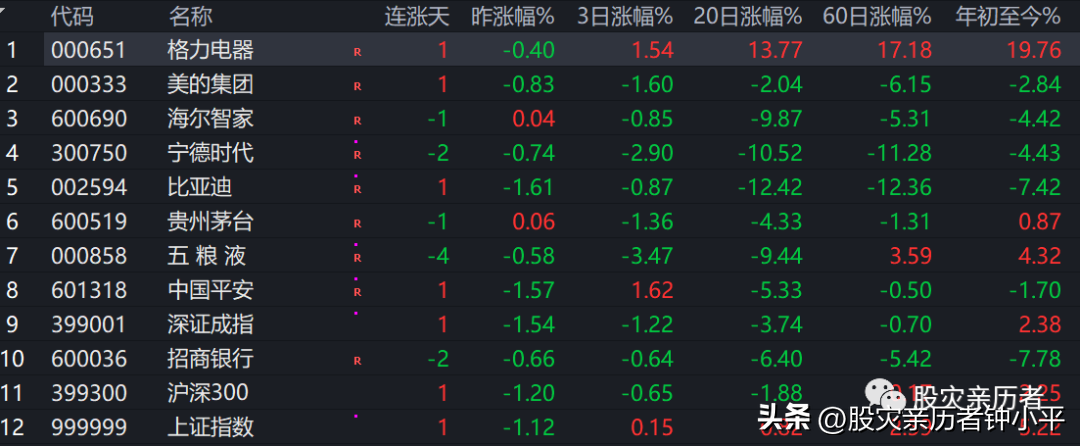
Task: Click stock code 601318
Action: pos(89,290)
